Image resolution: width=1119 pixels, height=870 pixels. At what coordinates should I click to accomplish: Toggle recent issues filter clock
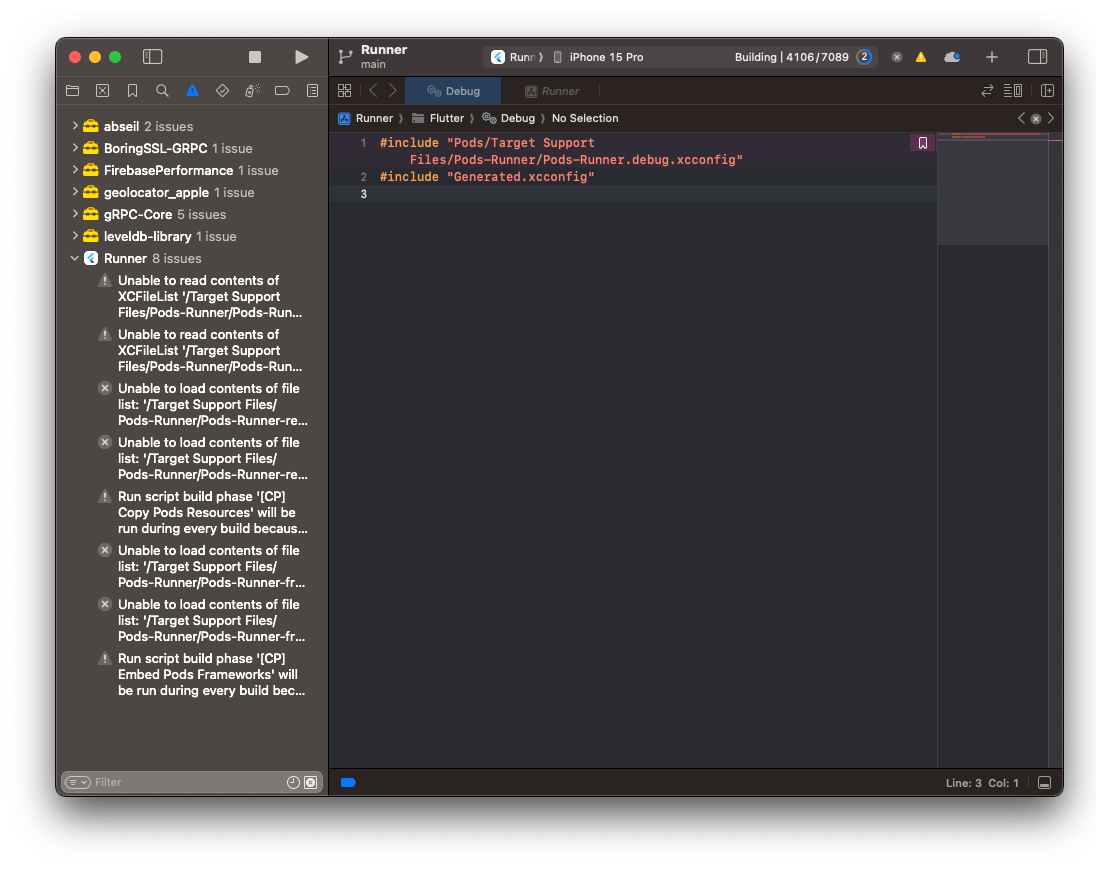pos(293,782)
